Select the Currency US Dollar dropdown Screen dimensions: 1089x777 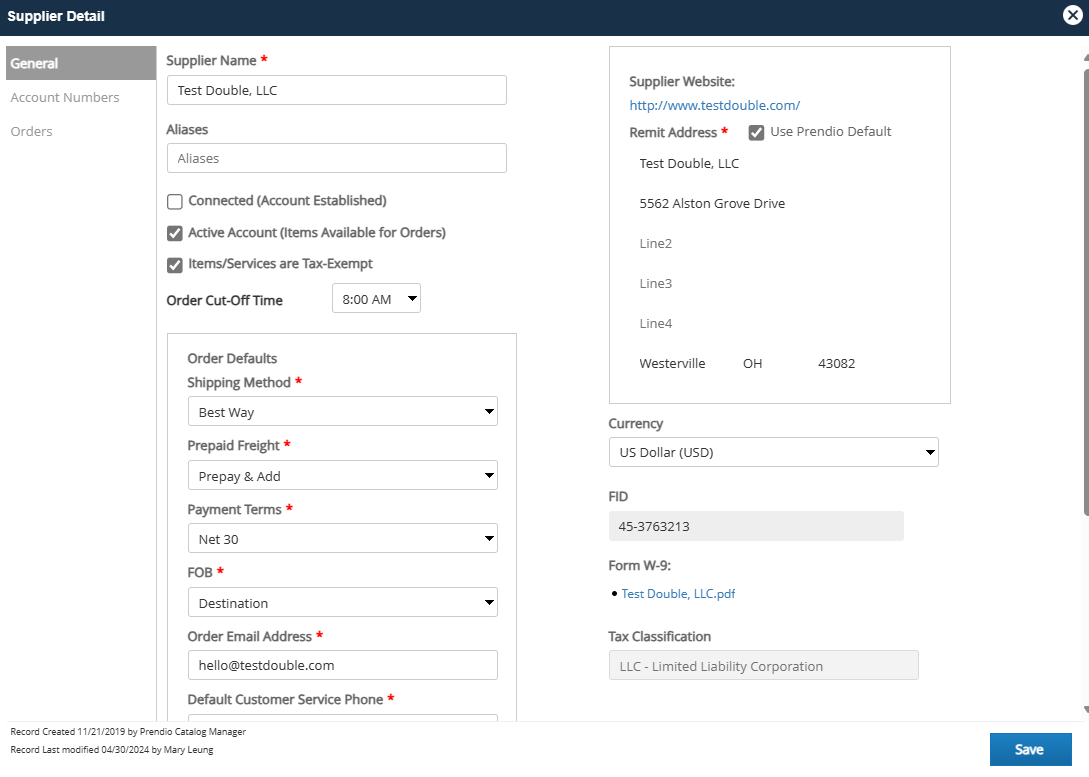pyautogui.click(x=773, y=452)
